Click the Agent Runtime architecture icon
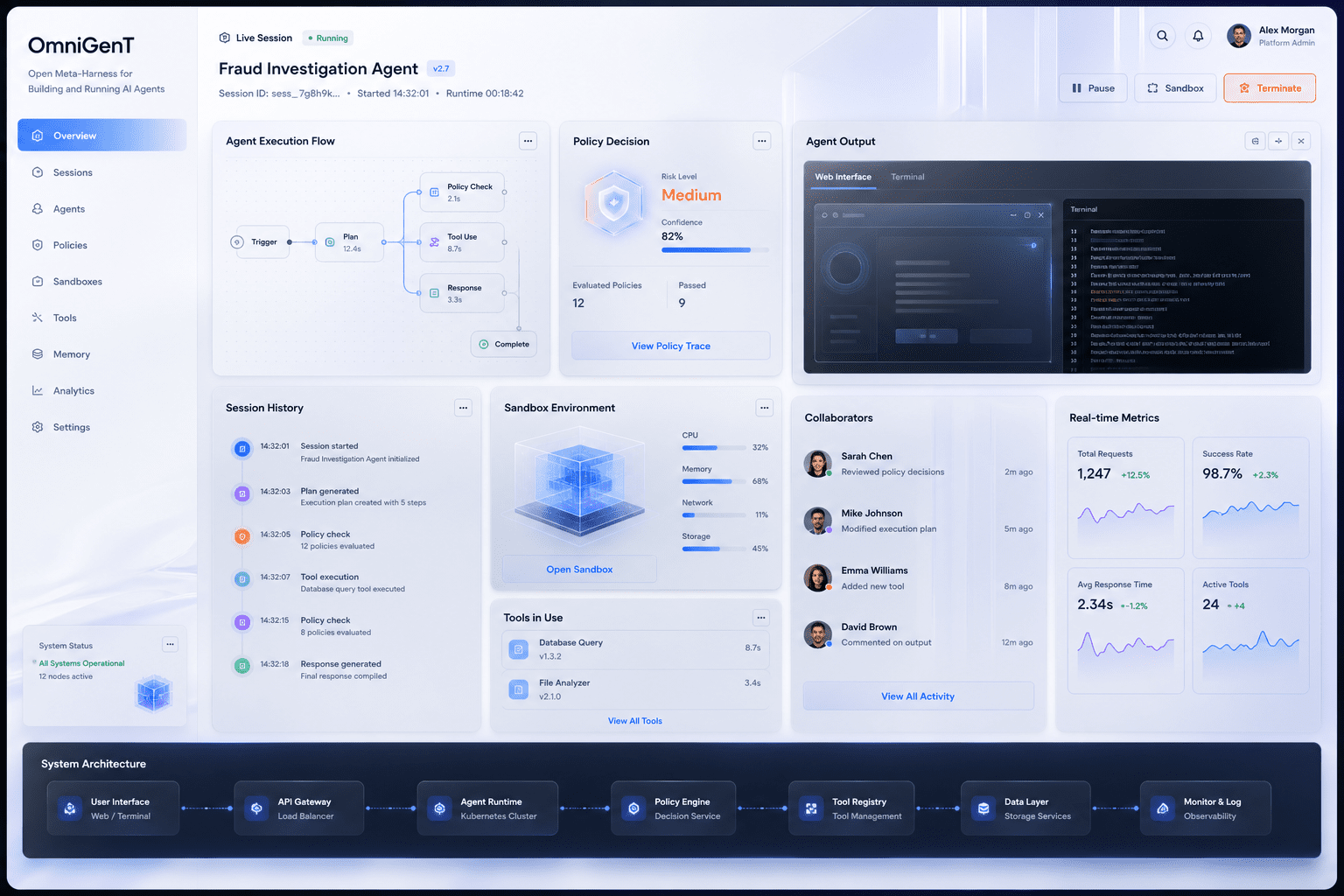 [x=440, y=808]
